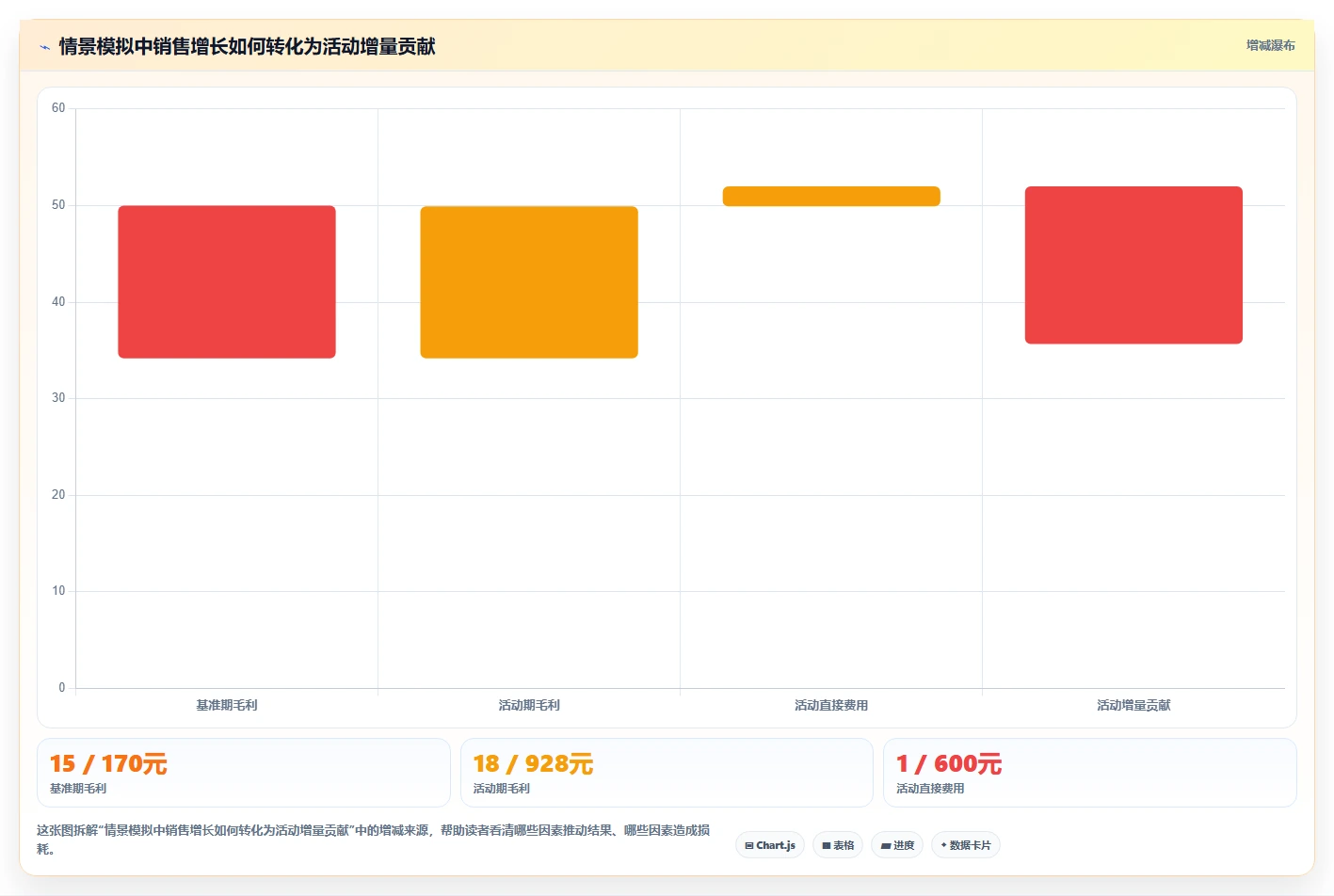Click the 增减瀑布 label in header
1334x896 pixels.
tap(1270, 45)
